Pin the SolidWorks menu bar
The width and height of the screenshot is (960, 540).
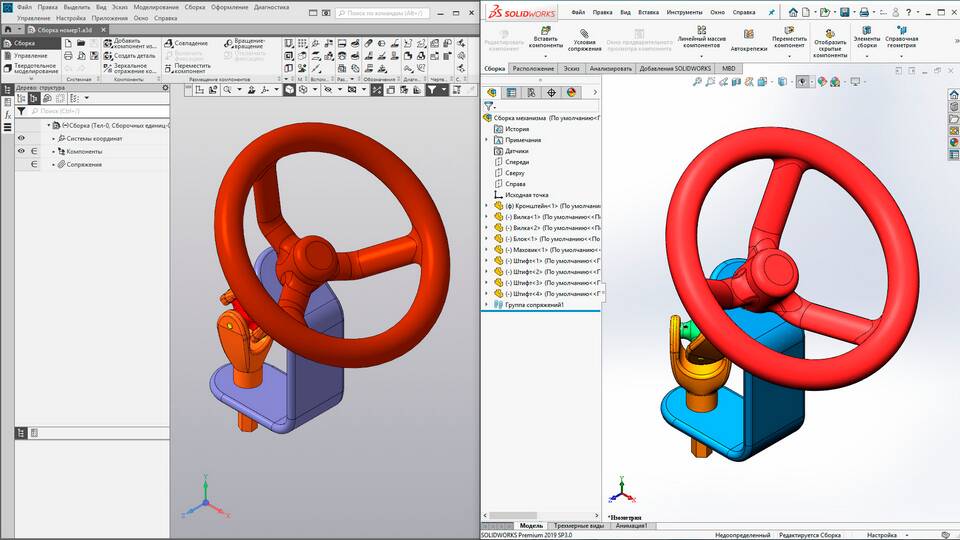coord(771,12)
